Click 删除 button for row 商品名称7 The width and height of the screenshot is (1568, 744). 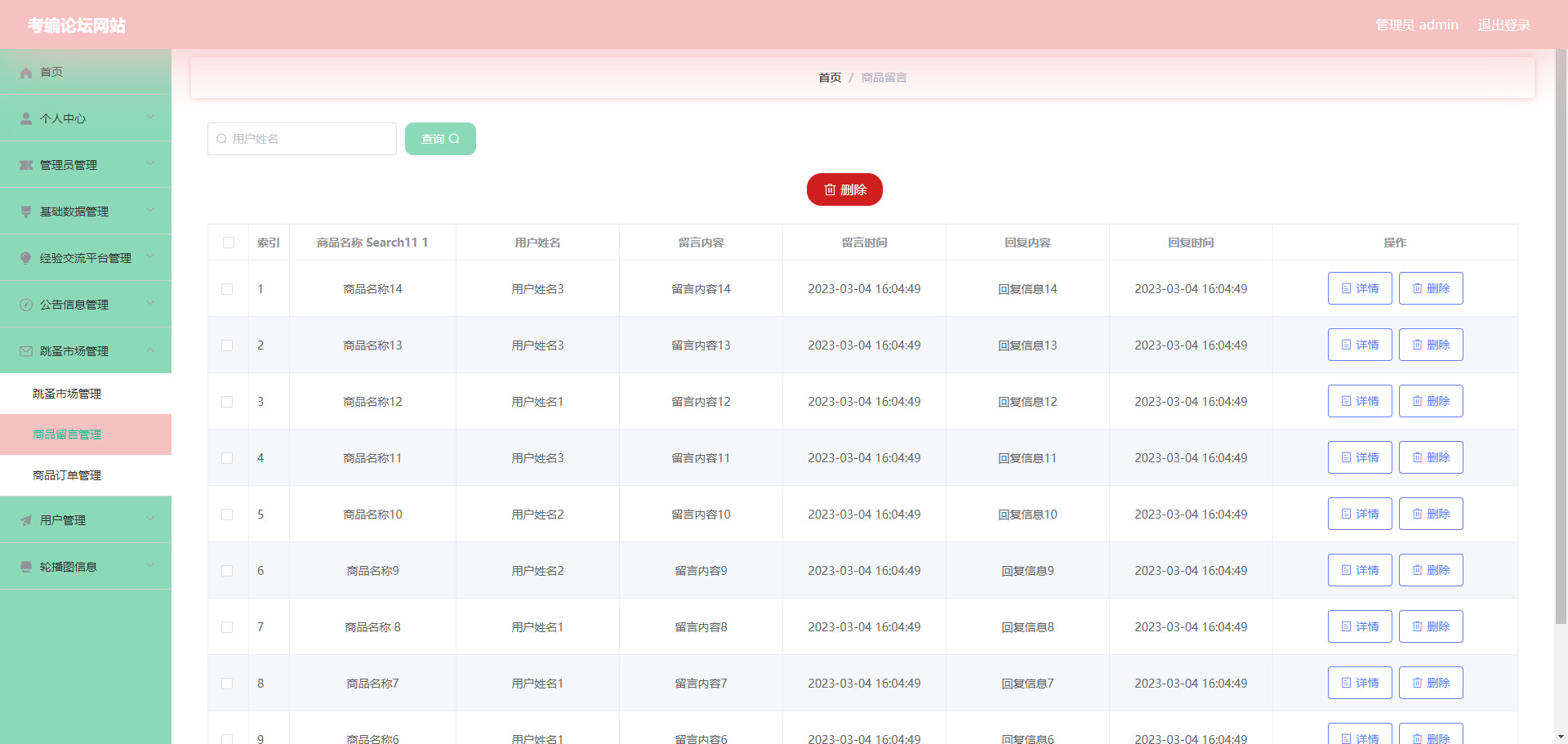click(x=1431, y=683)
